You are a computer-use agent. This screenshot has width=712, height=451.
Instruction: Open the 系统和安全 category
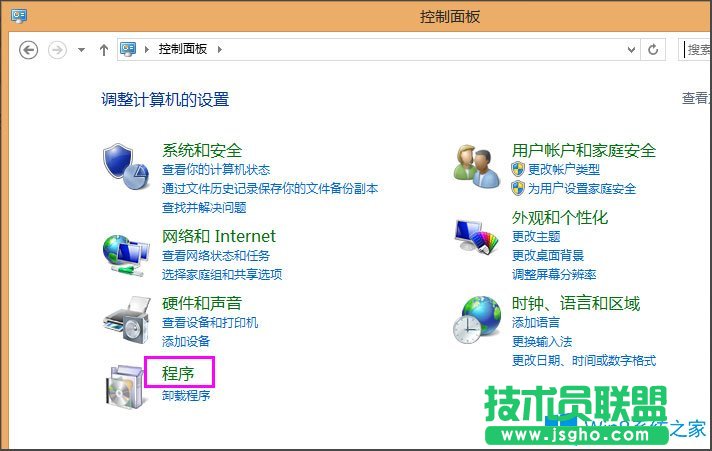pos(202,150)
